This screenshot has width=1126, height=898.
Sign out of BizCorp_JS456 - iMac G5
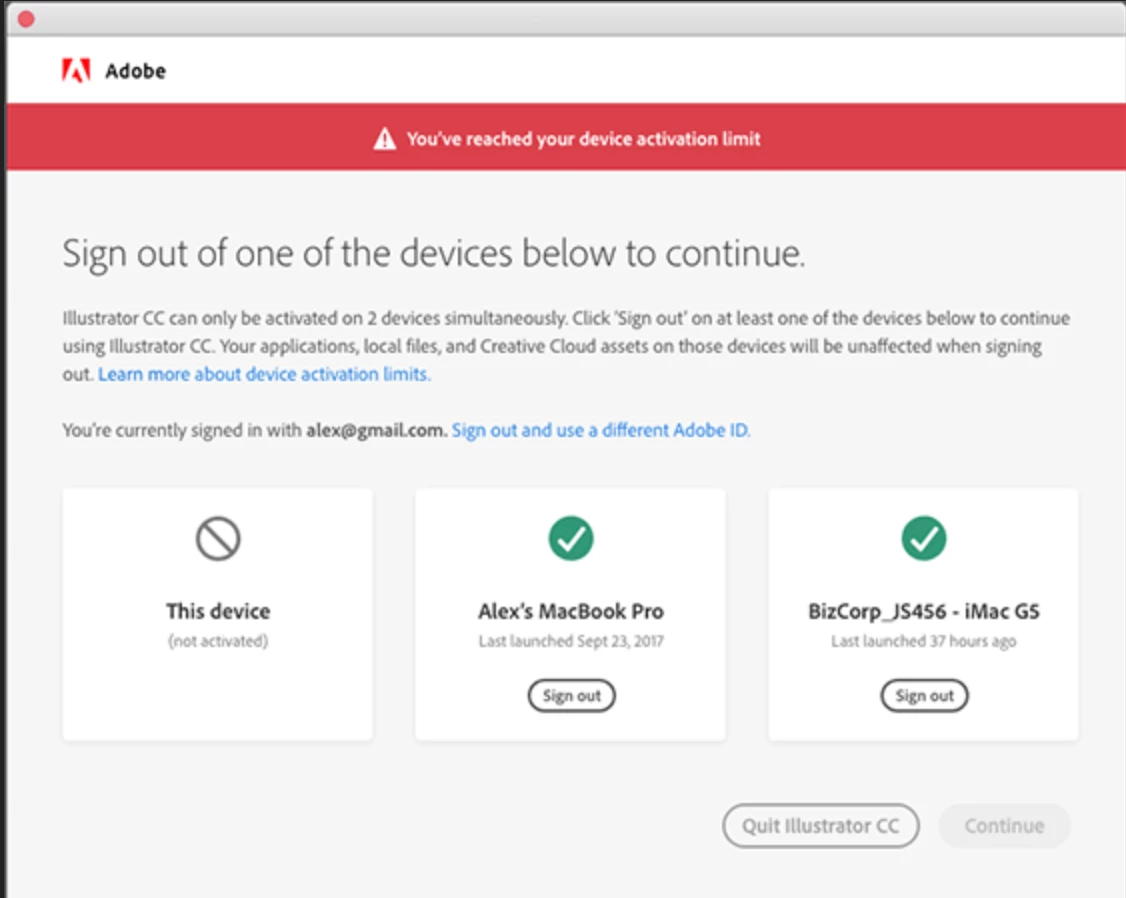(924, 696)
